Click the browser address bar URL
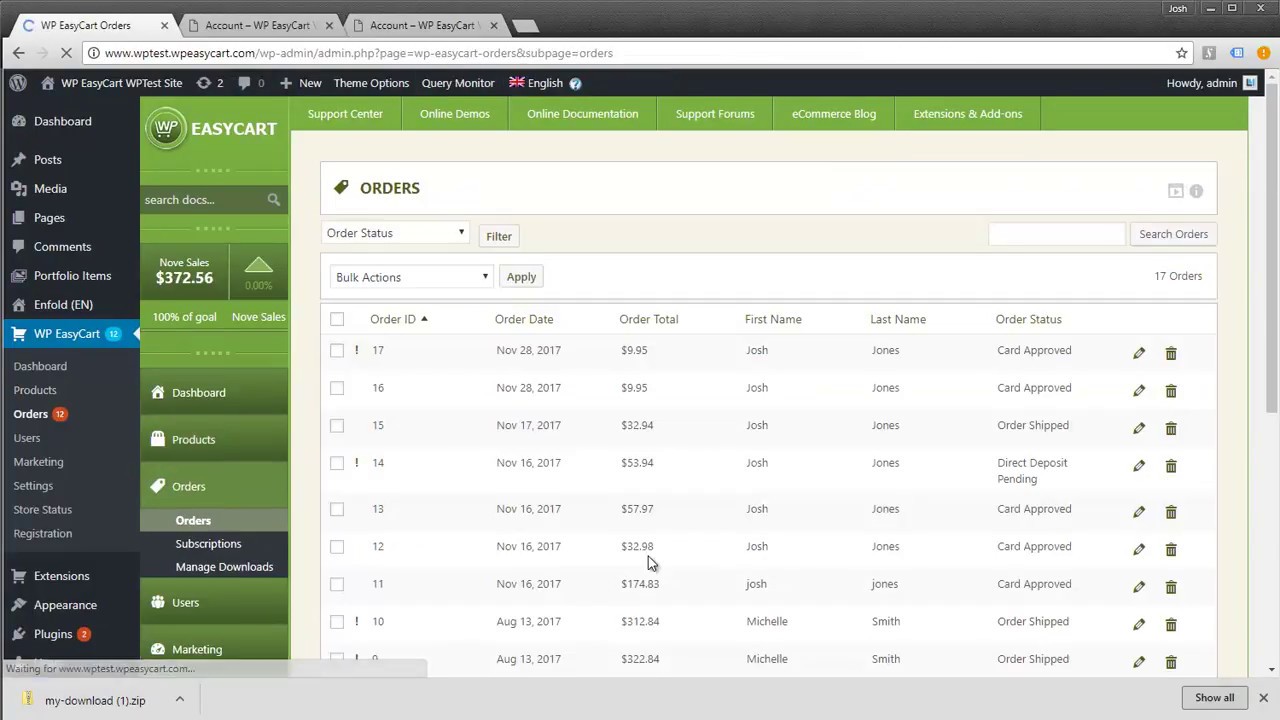 pyautogui.click(x=358, y=53)
